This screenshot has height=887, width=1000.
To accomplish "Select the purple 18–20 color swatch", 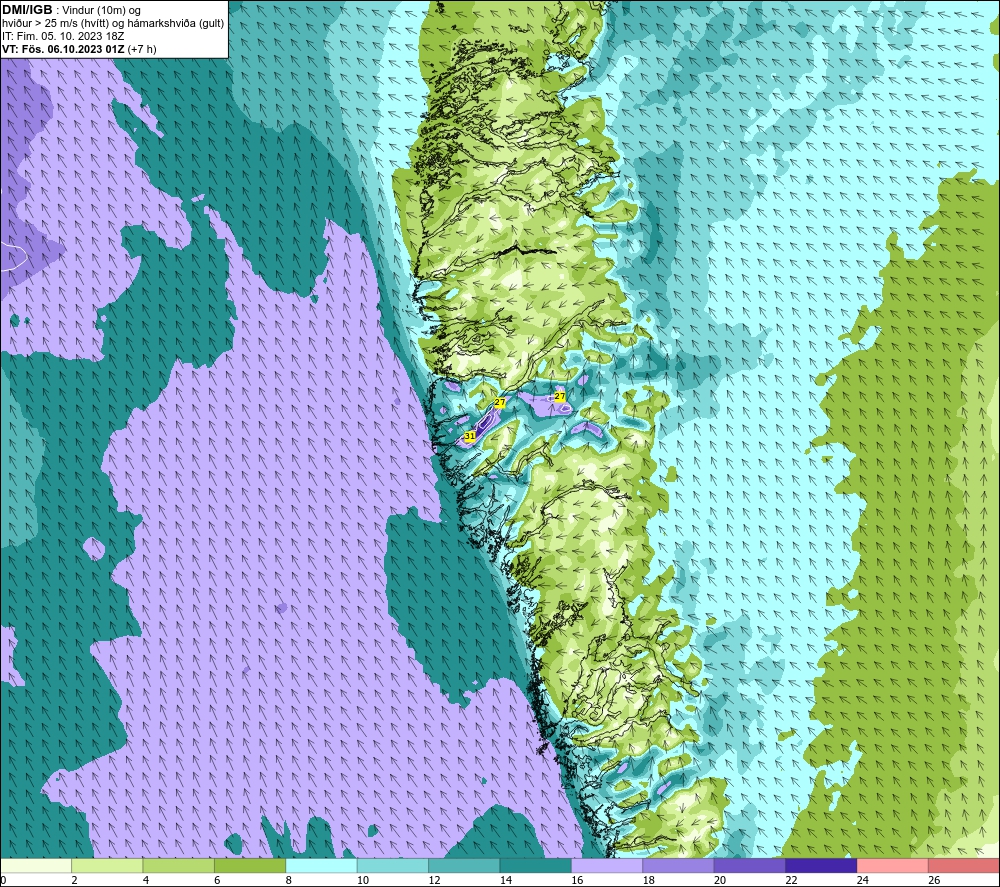I will (x=679, y=865).
